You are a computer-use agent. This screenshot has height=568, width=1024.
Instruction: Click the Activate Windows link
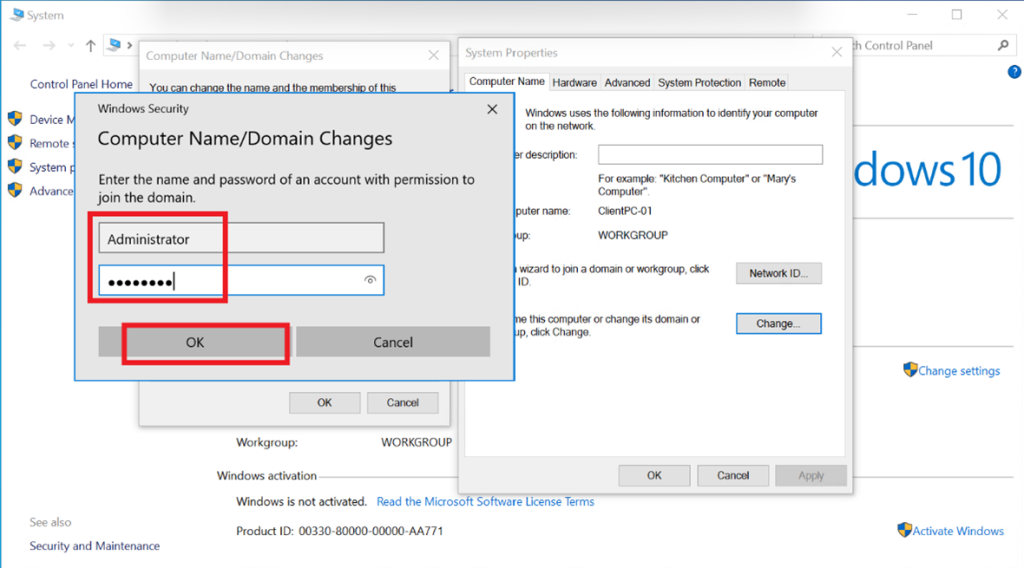coord(957,531)
